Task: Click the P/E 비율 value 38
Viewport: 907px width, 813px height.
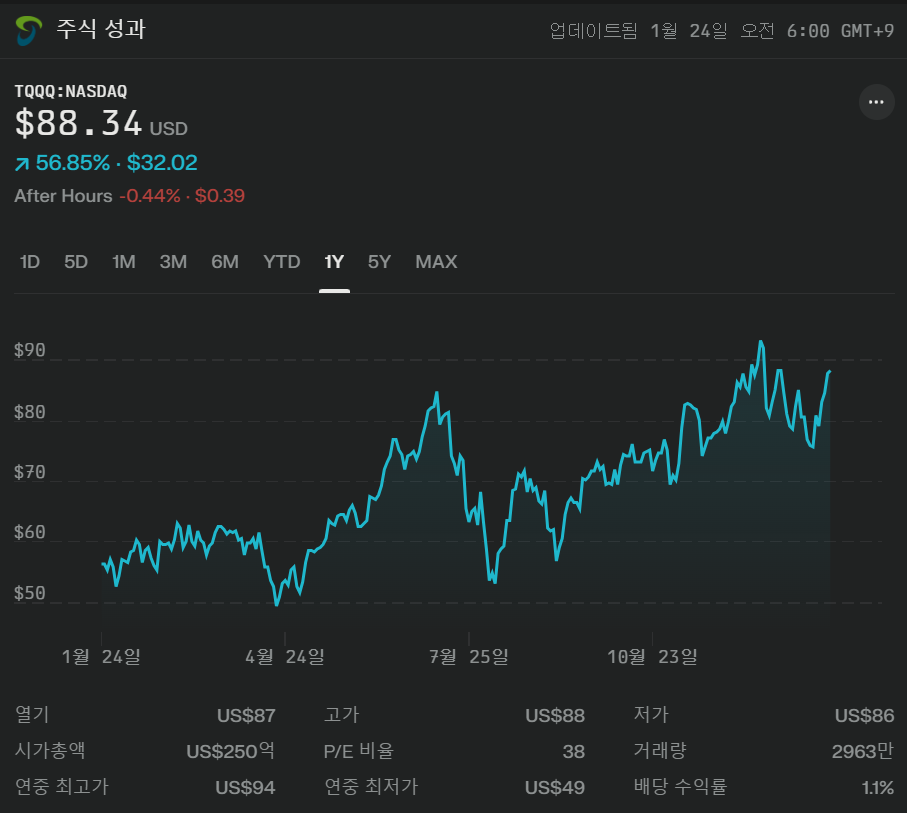Action: [574, 752]
